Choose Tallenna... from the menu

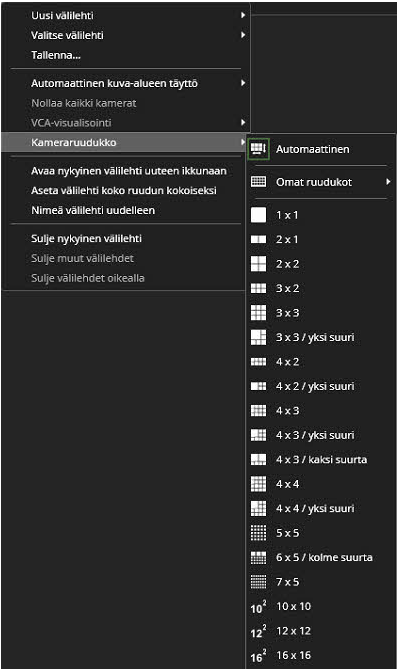56,55
